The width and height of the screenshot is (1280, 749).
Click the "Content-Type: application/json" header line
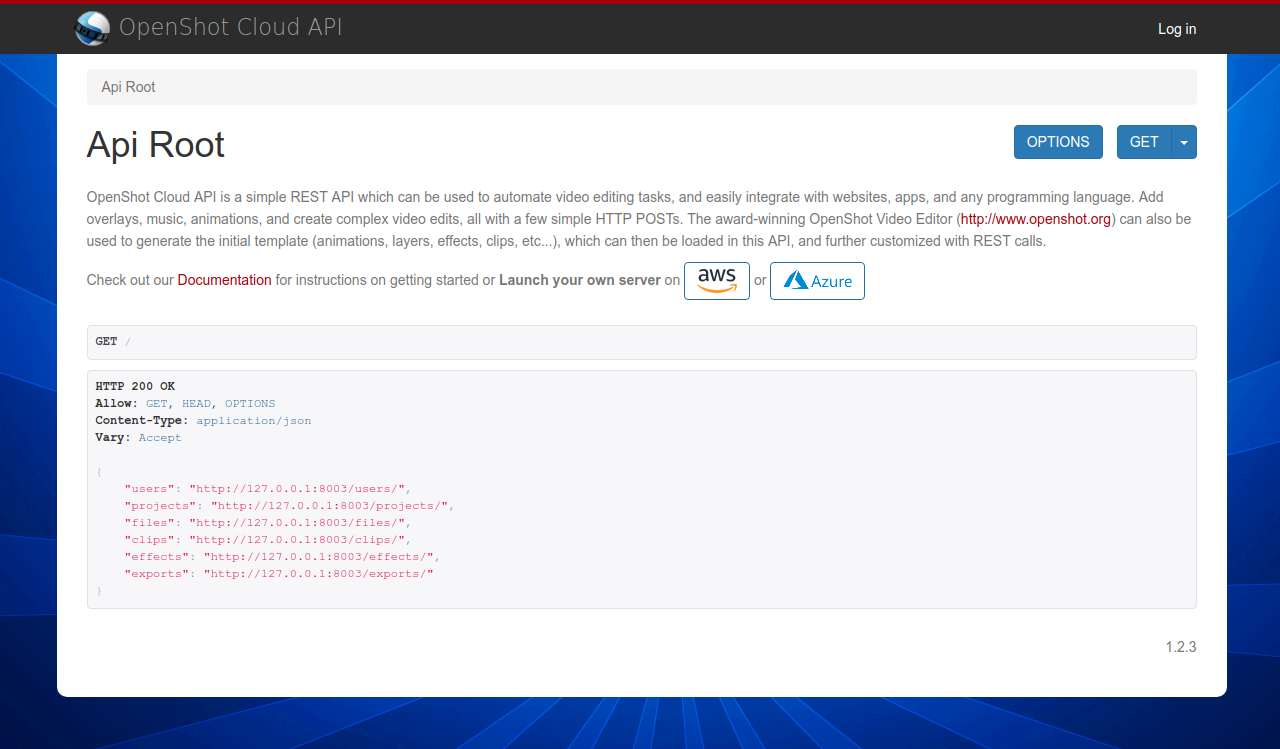(x=203, y=420)
